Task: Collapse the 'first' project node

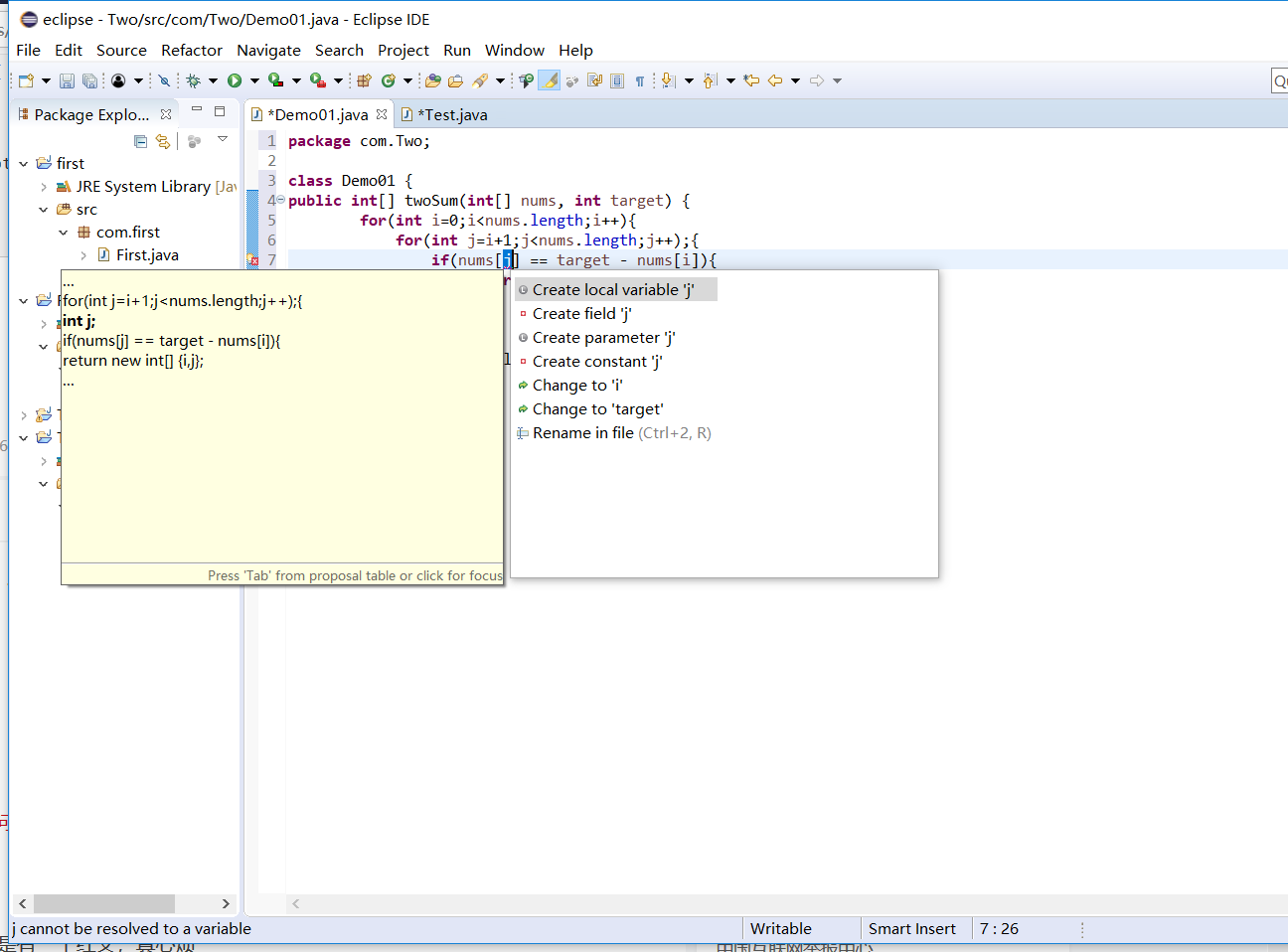Action: (x=24, y=164)
